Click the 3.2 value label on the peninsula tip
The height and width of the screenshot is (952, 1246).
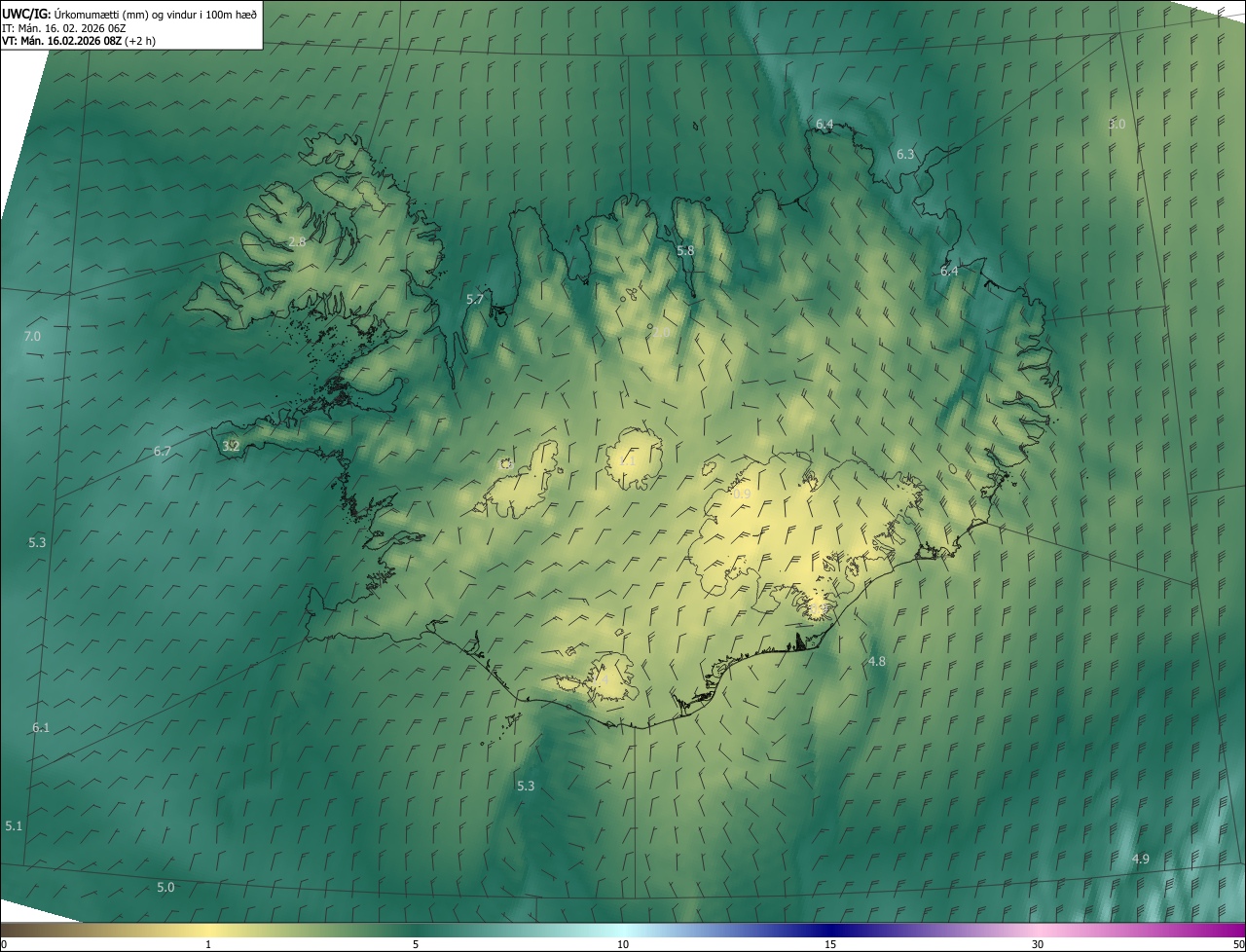click(231, 447)
